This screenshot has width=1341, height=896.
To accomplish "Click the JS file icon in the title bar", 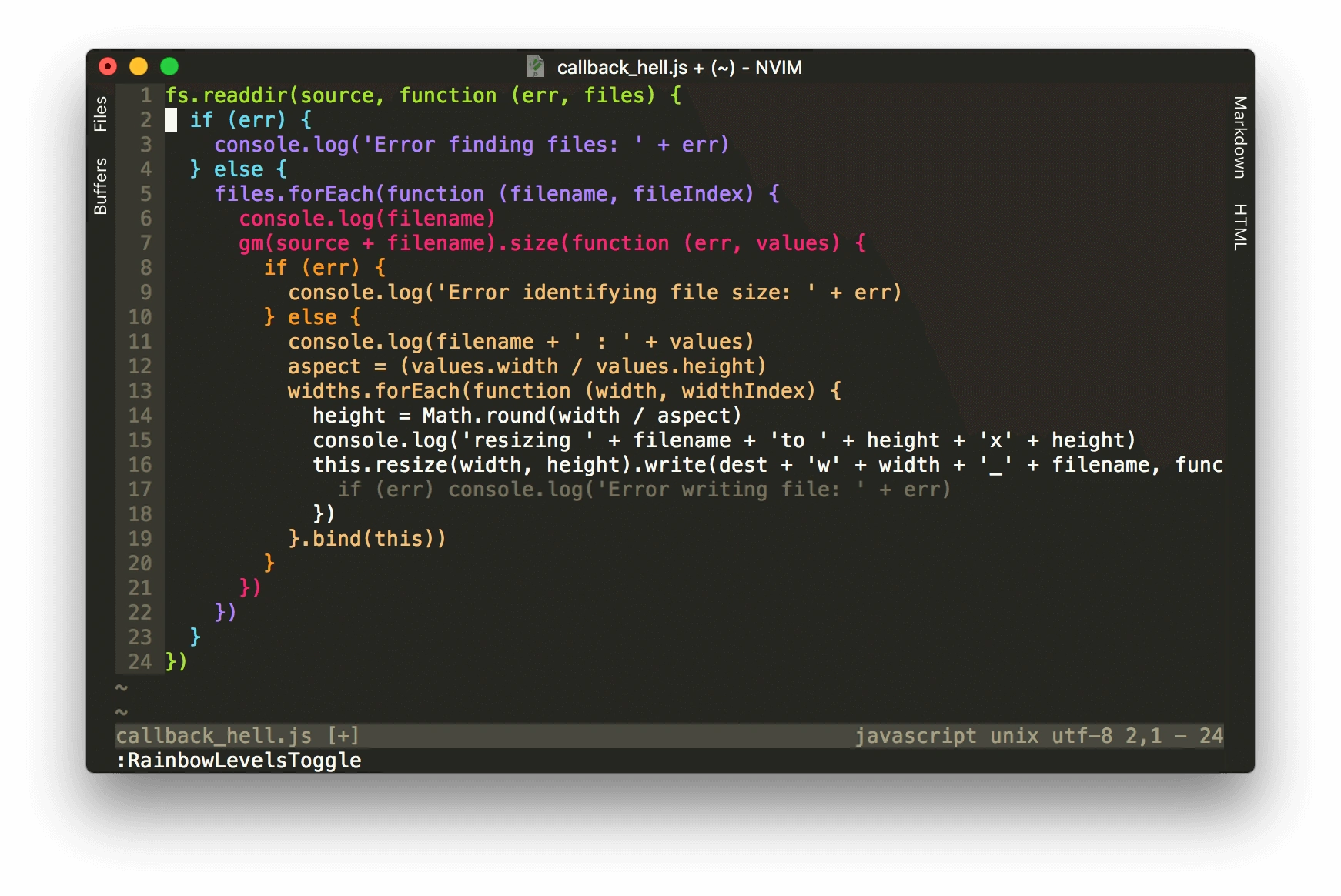I will 536,67.
